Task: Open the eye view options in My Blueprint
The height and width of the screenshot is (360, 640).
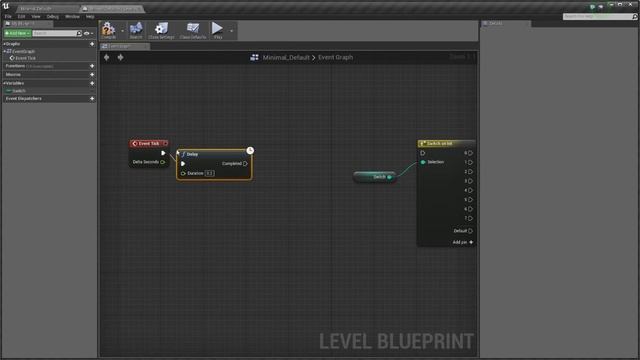Action: point(88,33)
